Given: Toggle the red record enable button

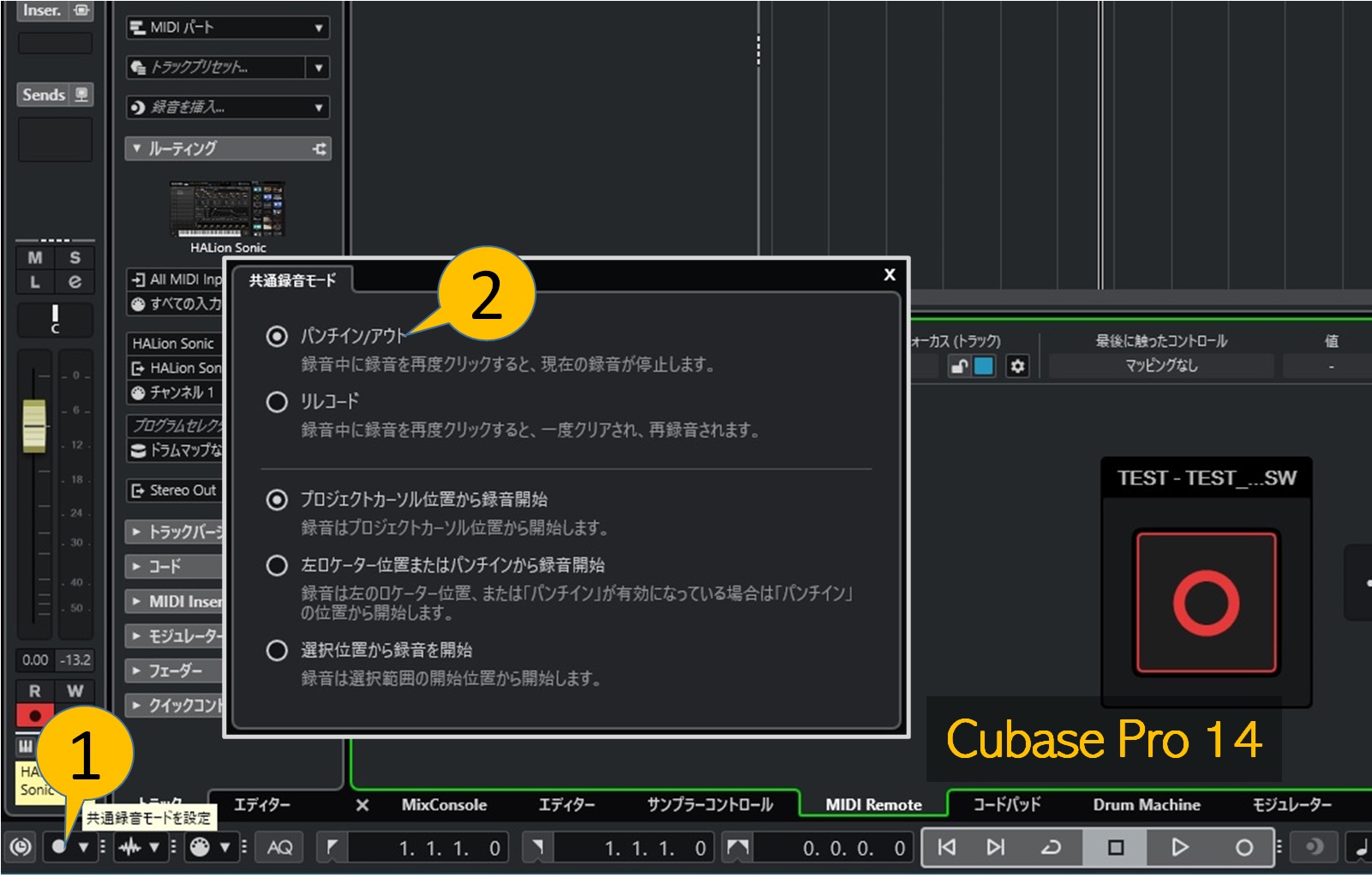Looking at the screenshot, I should [x=35, y=715].
